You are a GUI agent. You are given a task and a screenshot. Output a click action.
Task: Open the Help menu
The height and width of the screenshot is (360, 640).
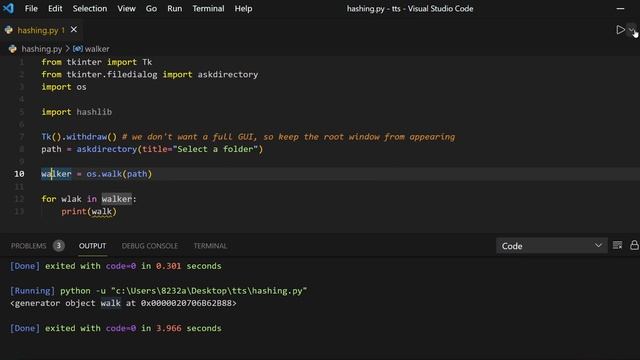pyautogui.click(x=243, y=9)
